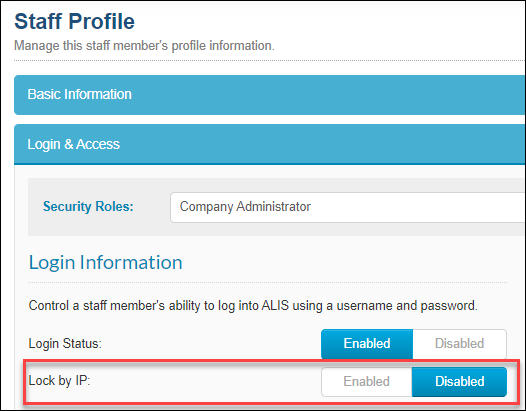Open the Security Roles selection box
Viewport: 526px width, 411px height.
[348, 207]
